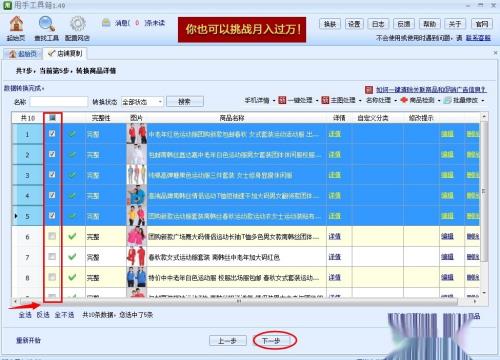Open the 转换状态 全部状态 dropdown
This screenshot has height=360, width=500.
(x=142, y=102)
